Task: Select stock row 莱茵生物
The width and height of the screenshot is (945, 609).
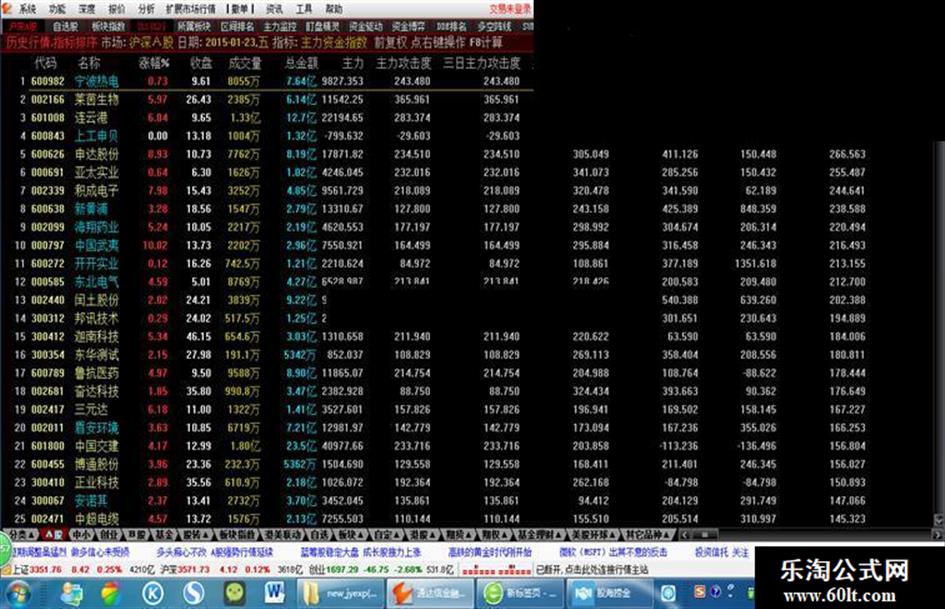Action: pos(267,99)
